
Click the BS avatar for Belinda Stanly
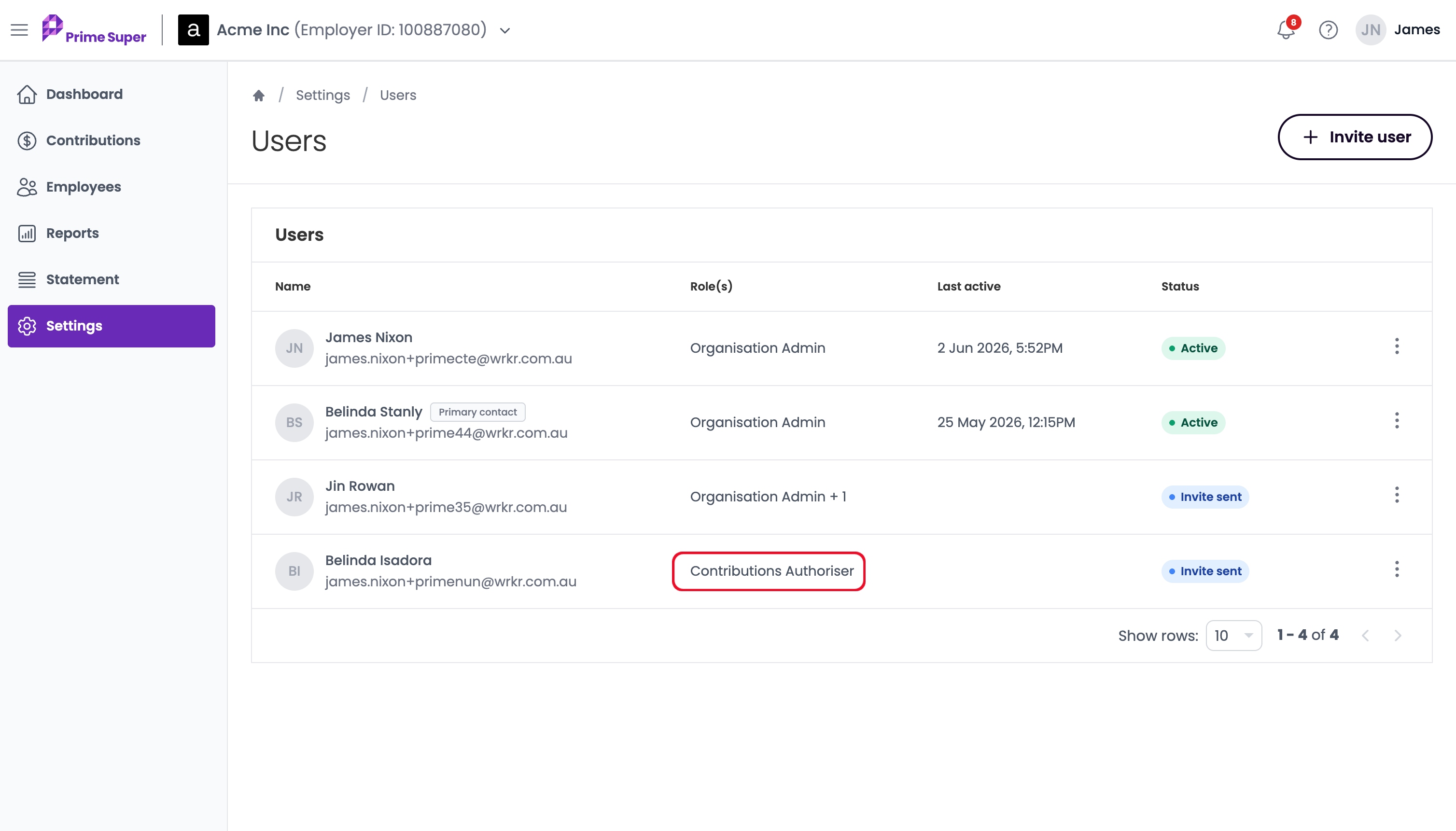294,422
